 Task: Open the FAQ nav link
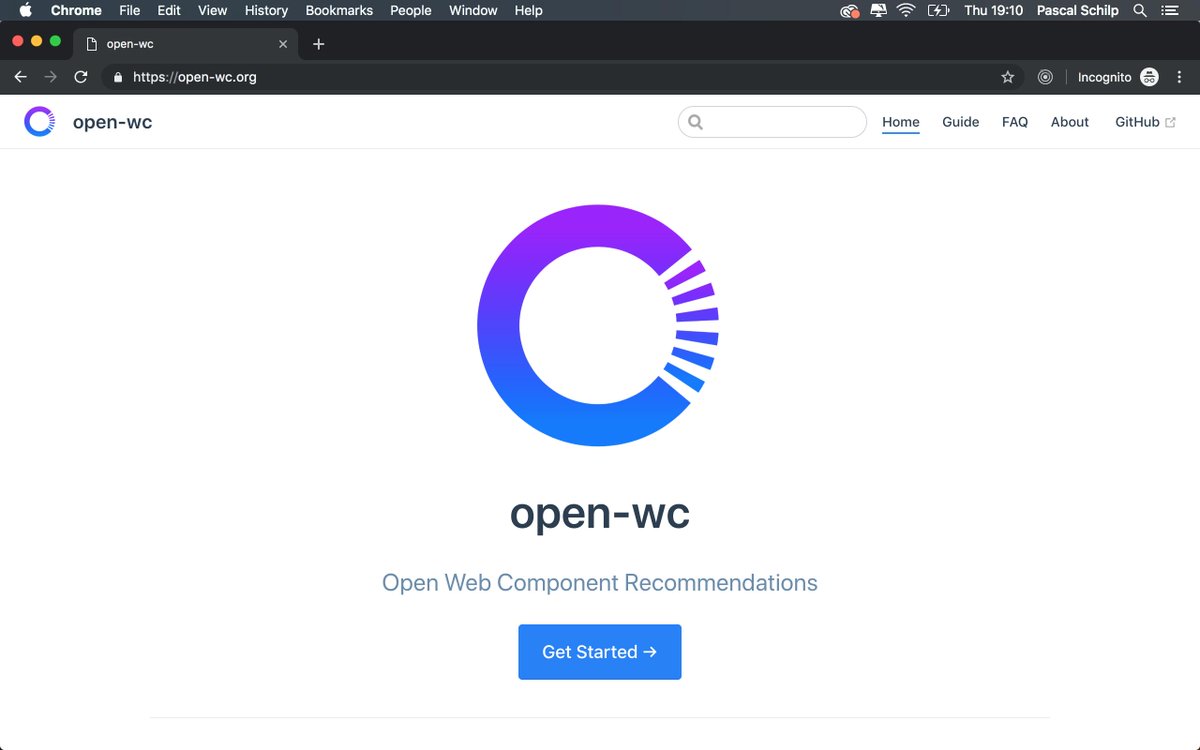click(x=1015, y=122)
